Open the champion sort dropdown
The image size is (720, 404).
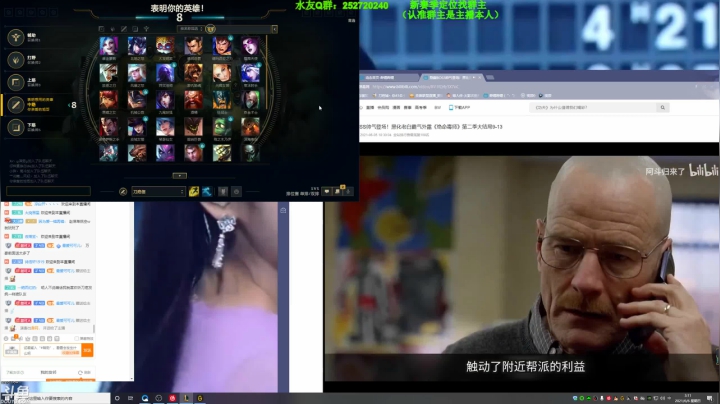pos(191,29)
